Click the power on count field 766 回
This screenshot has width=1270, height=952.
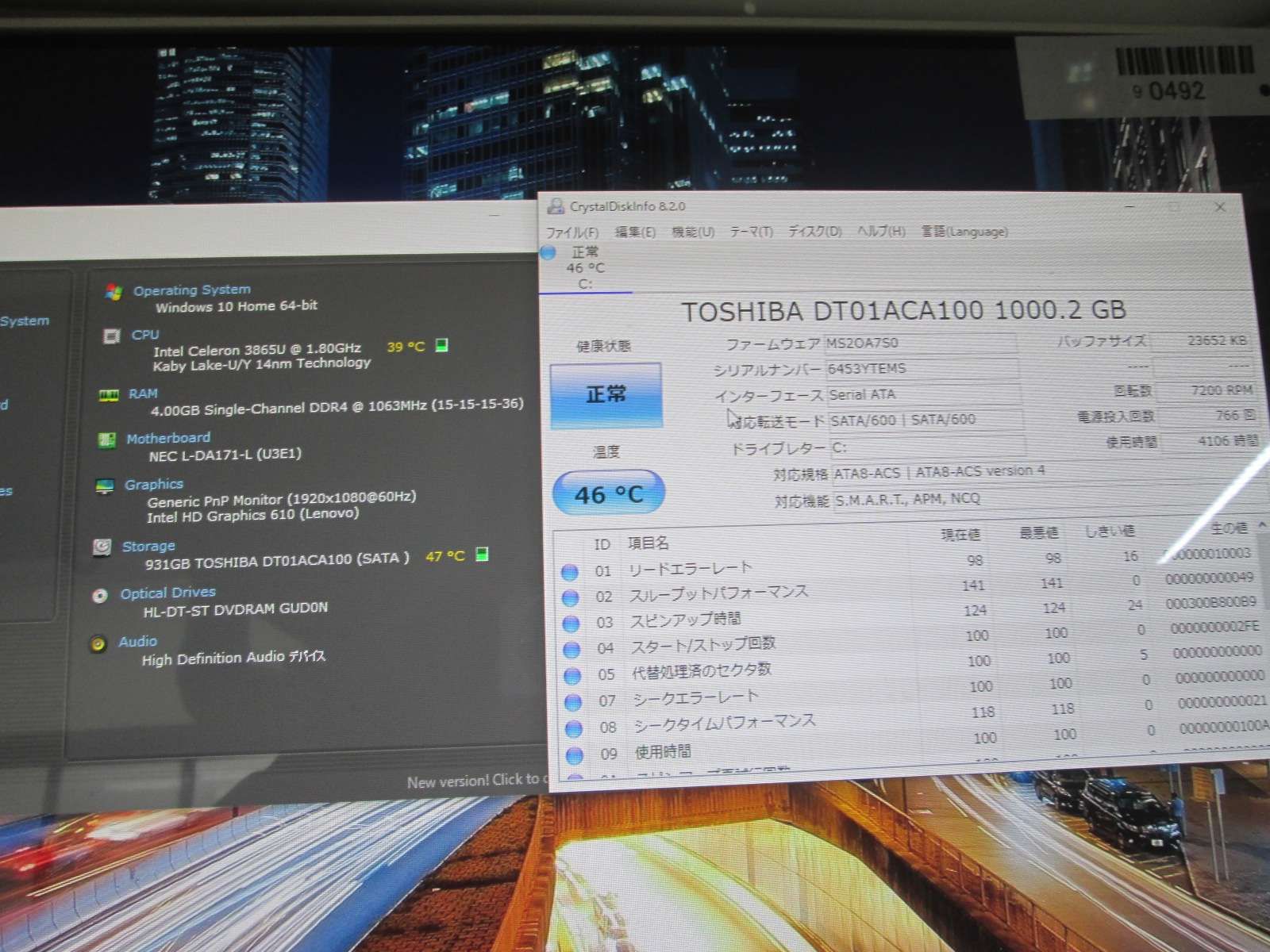point(1207,415)
